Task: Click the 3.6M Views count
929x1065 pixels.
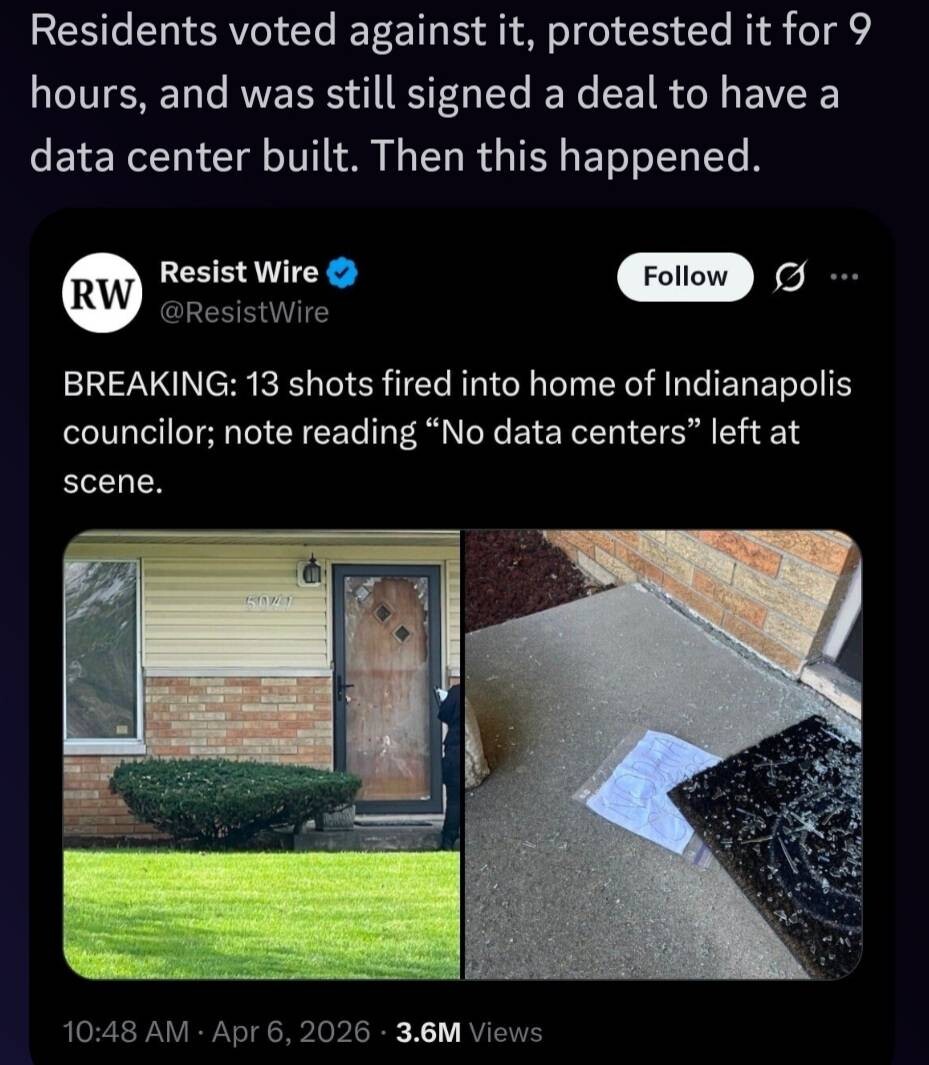Action: coord(469,1032)
